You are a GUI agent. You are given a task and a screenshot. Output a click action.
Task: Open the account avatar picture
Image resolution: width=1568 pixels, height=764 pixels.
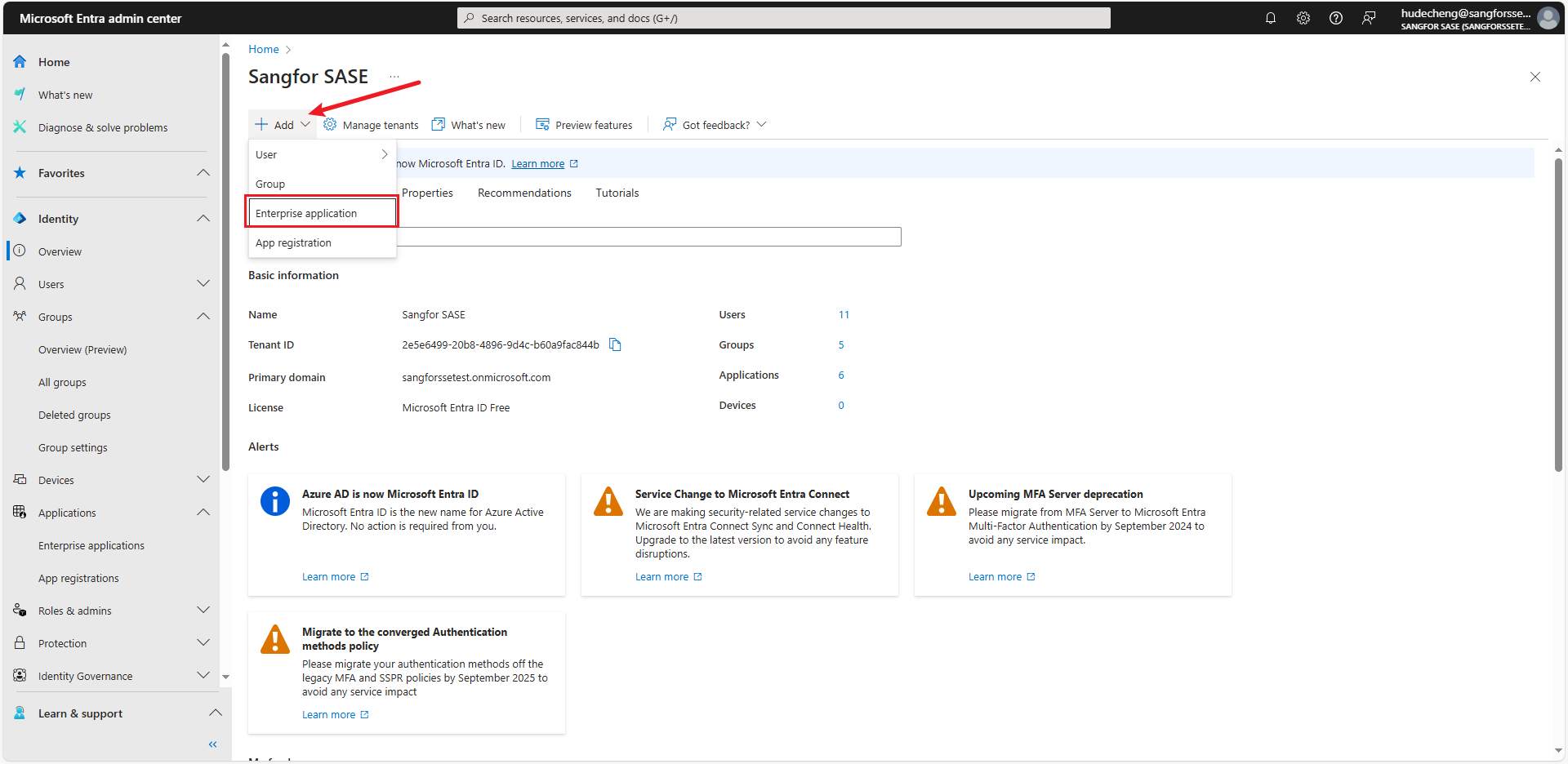pos(1548,18)
